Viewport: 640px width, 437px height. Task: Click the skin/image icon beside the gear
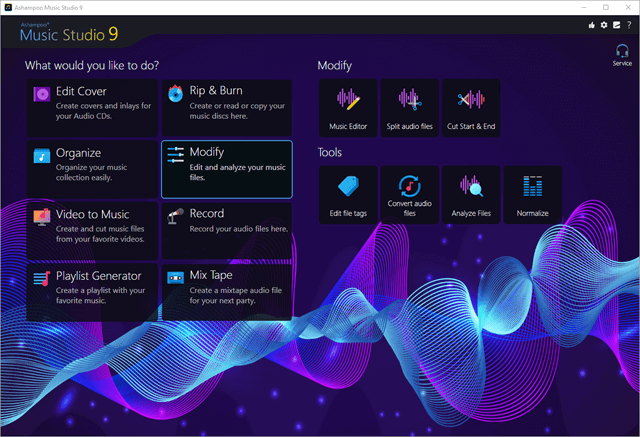pyautogui.click(x=616, y=25)
